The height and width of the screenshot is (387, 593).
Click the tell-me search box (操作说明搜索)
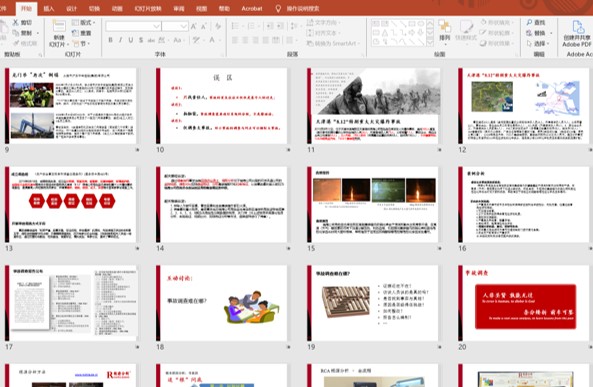(x=303, y=8)
